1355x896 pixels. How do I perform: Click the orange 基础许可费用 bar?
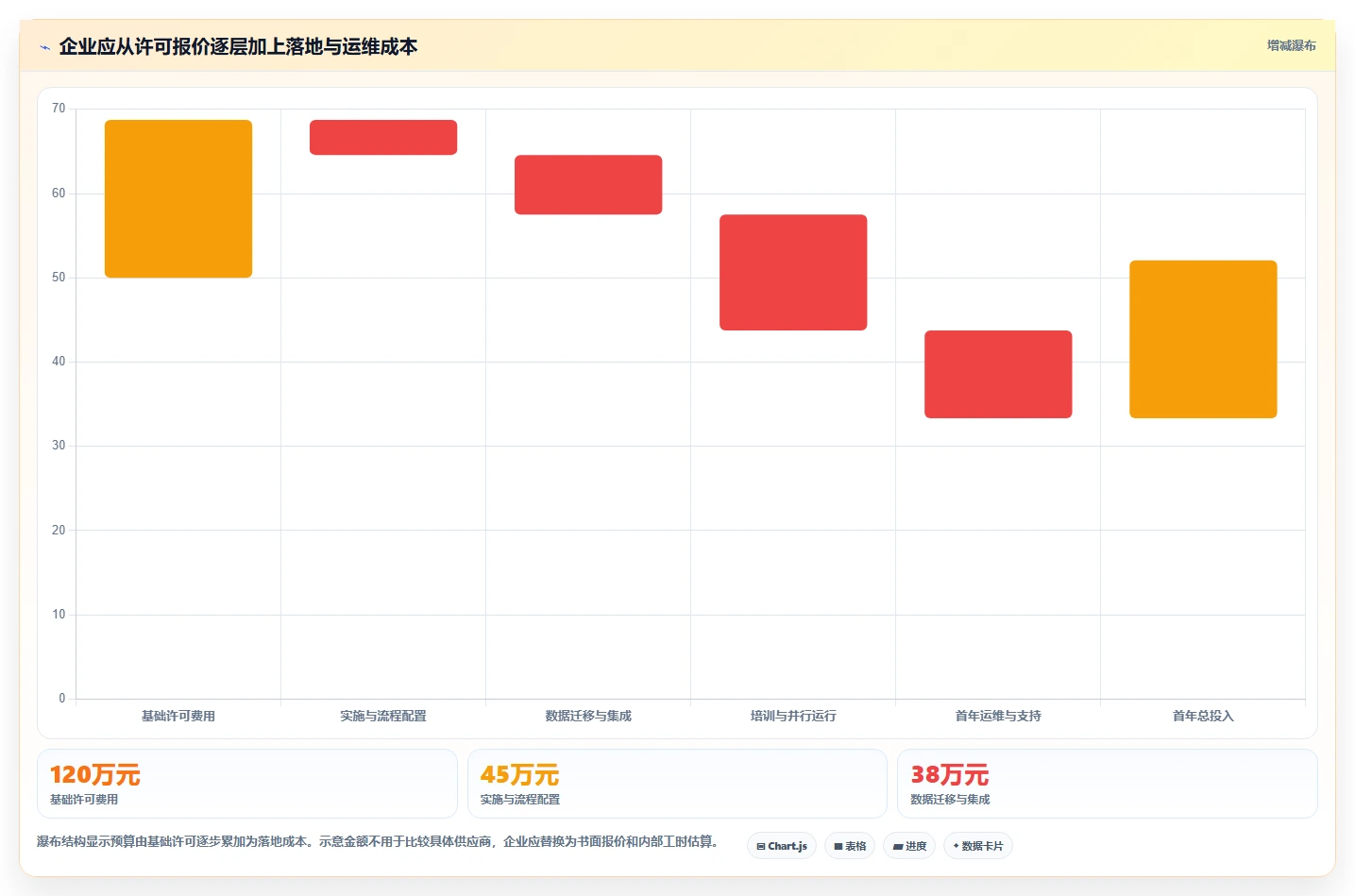(x=178, y=198)
